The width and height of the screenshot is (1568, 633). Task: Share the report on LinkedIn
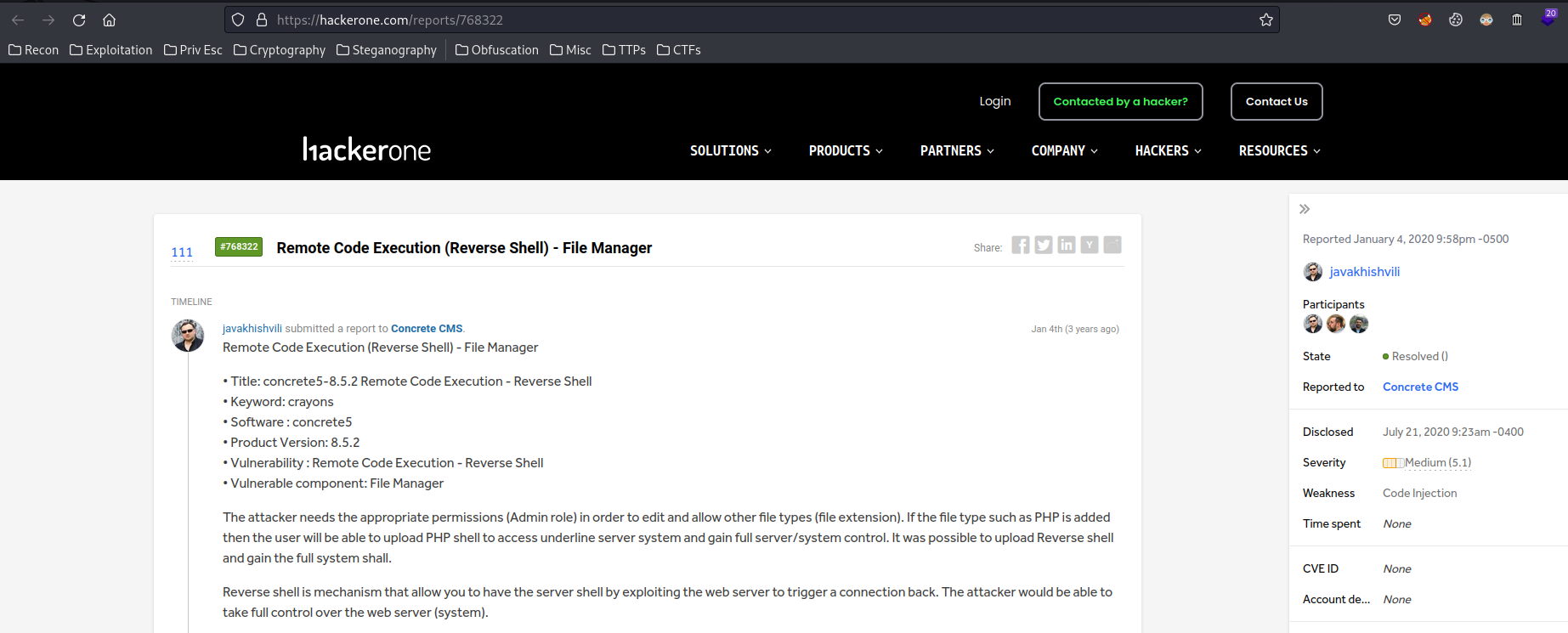(1067, 245)
